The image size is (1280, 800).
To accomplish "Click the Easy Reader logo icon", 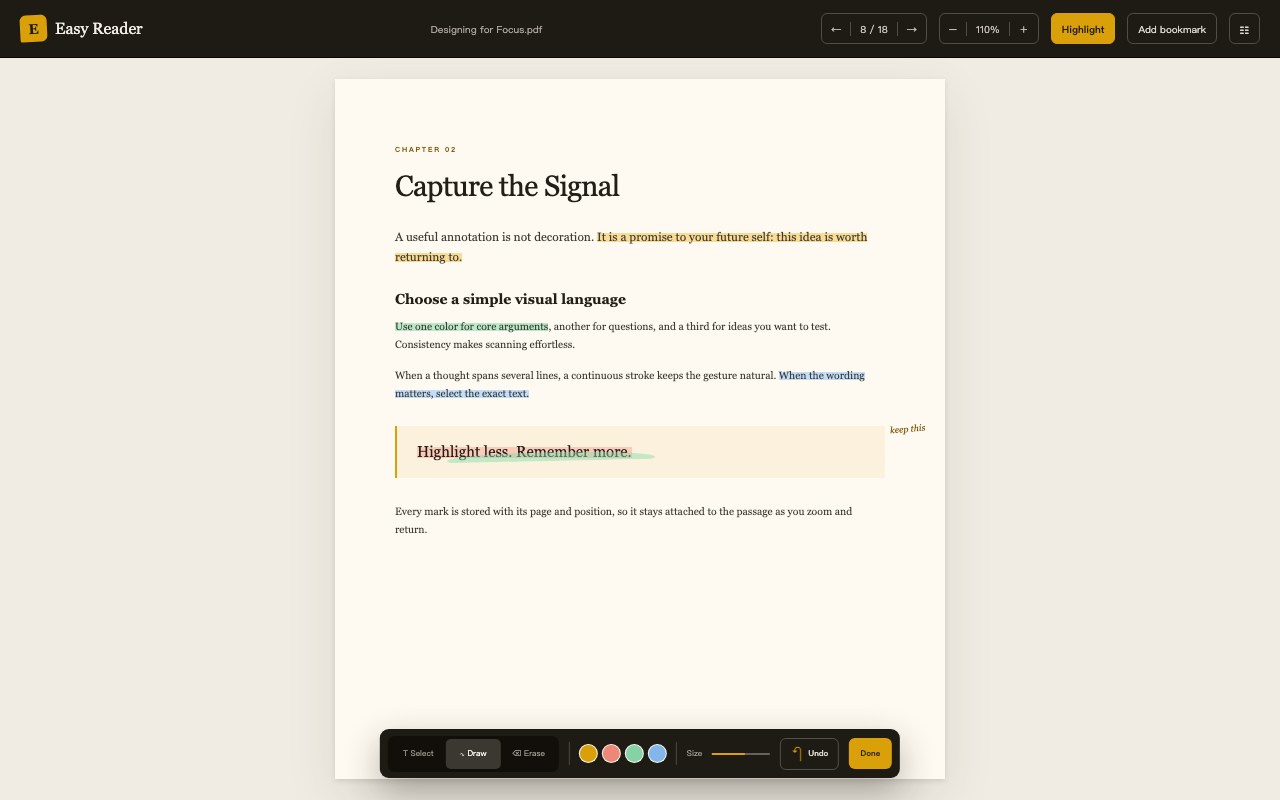I will click(33, 29).
